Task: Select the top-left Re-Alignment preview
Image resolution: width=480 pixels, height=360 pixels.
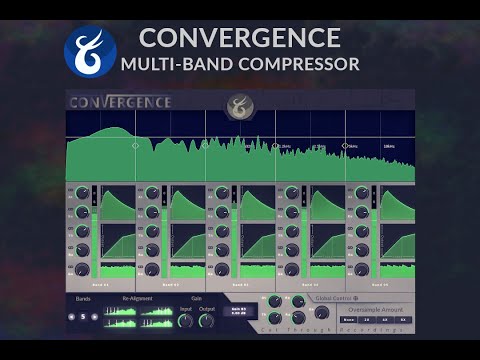Action: coord(120,311)
